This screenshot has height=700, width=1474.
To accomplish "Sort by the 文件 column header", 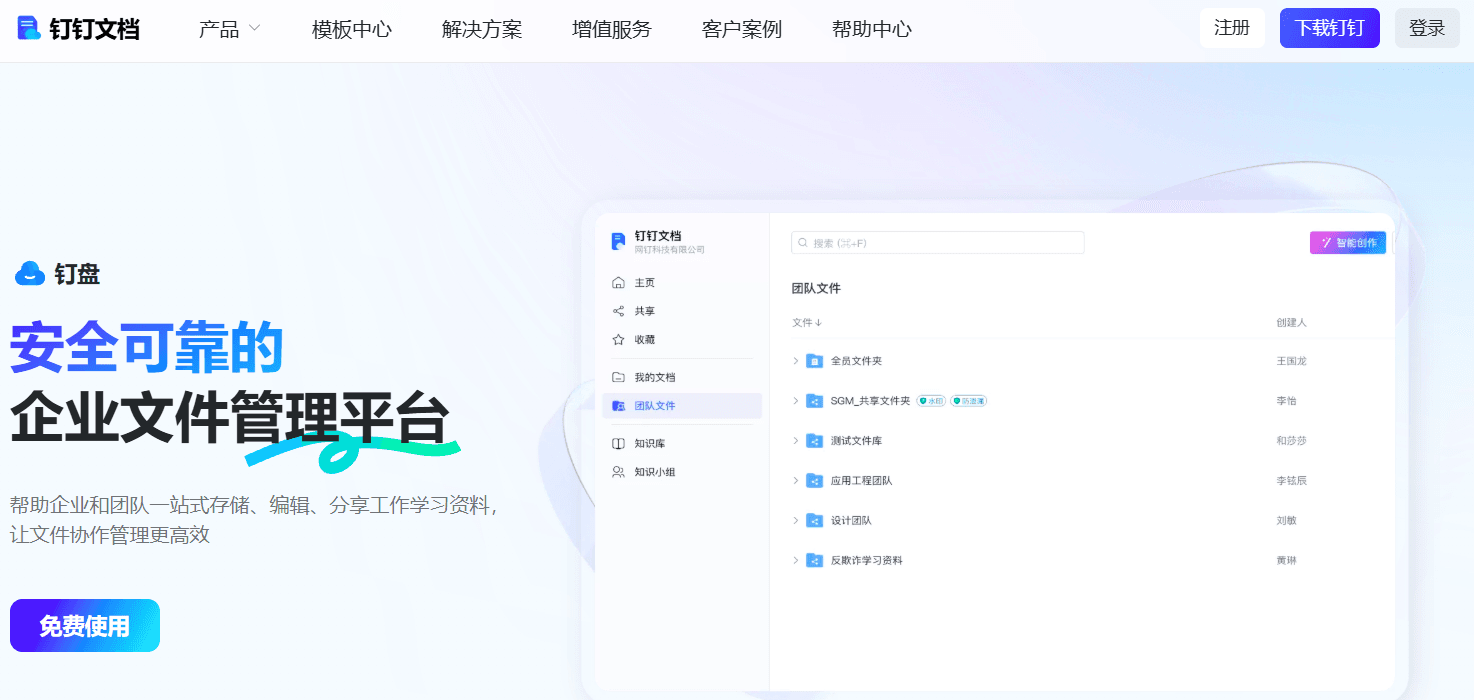I will [807, 323].
